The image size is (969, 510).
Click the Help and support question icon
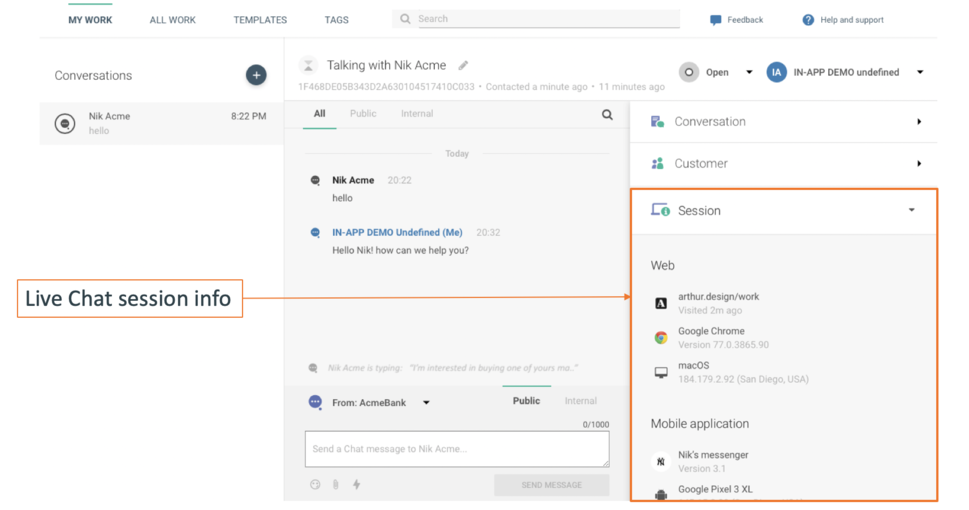click(808, 20)
